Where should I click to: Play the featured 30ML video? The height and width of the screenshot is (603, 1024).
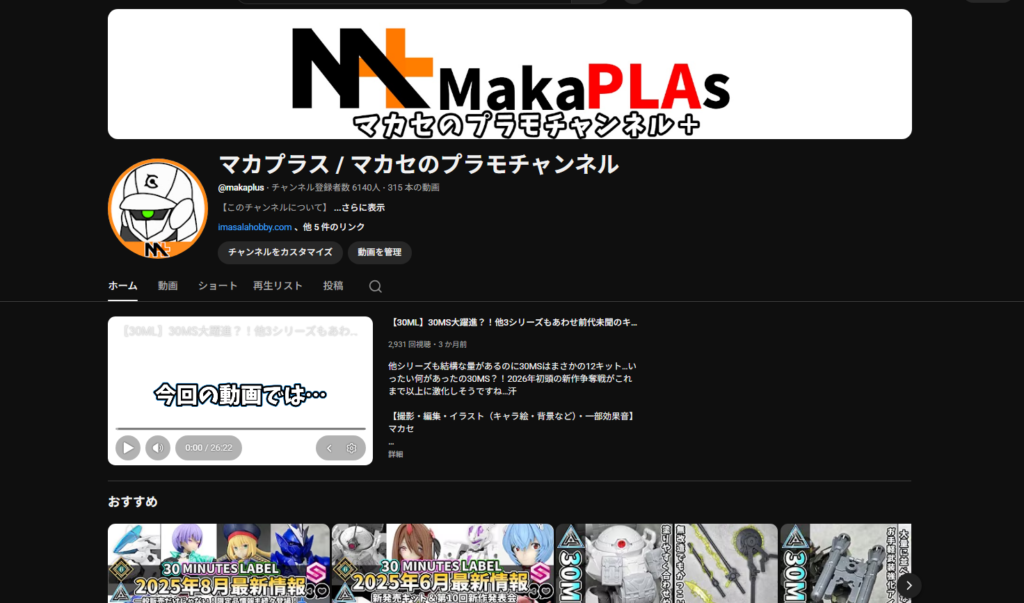(127, 448)
